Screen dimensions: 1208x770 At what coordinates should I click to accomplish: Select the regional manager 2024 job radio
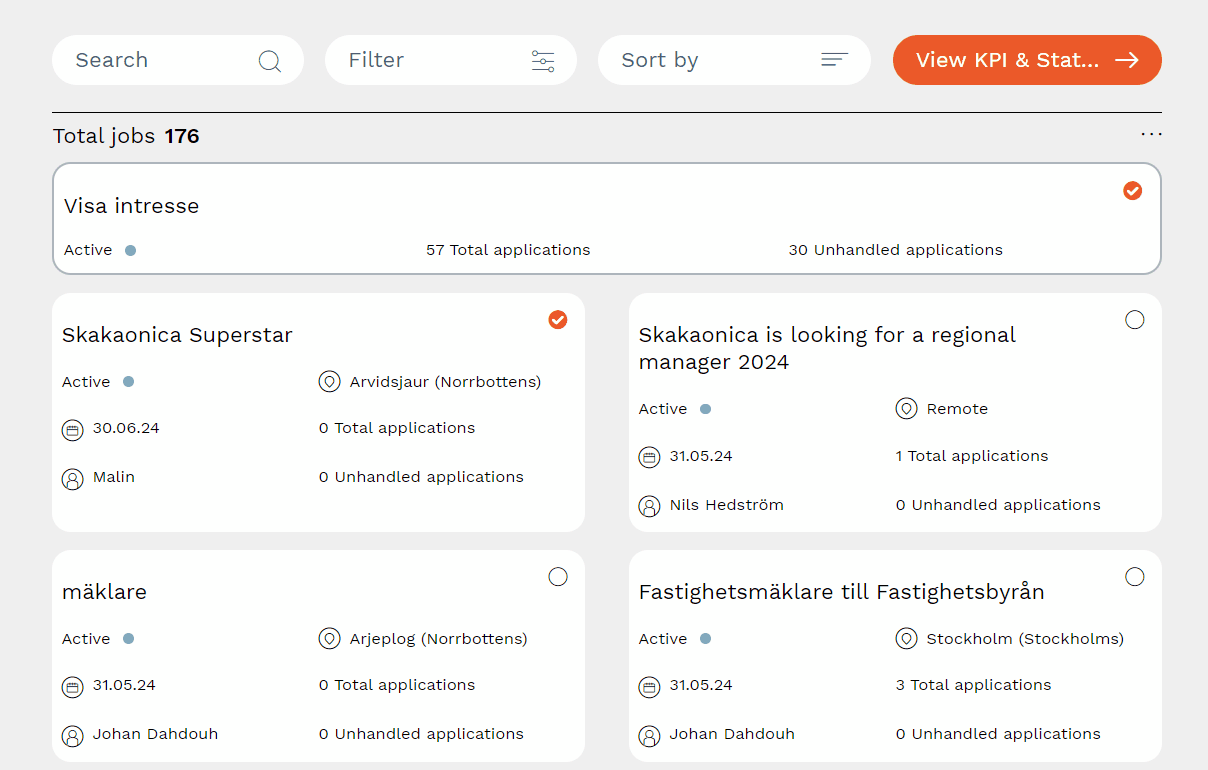click(x=1134, y=319)
